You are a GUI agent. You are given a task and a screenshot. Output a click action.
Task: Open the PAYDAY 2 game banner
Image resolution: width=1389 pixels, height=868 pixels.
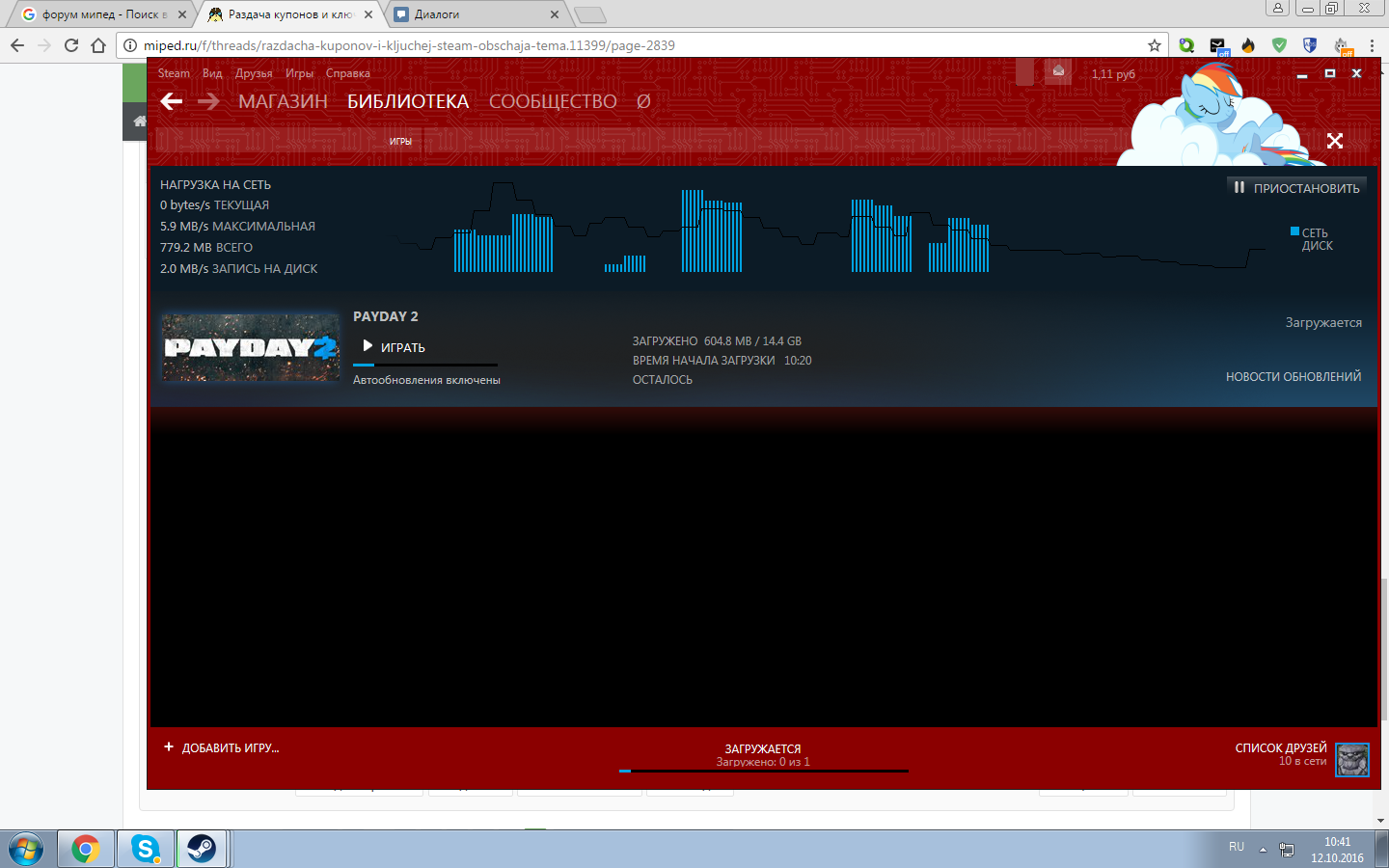point(251,347)
